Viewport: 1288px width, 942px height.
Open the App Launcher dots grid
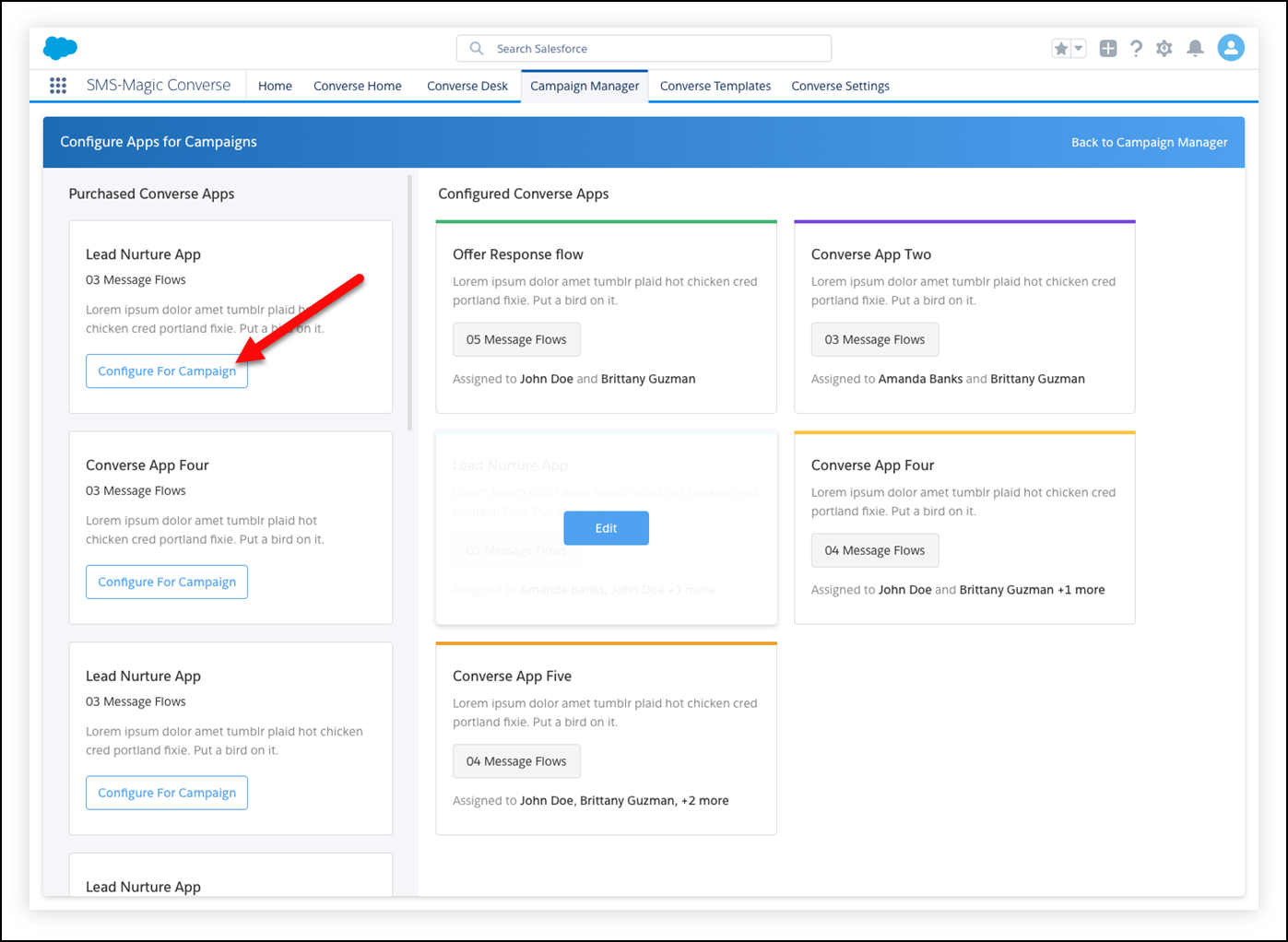pos(58,86)
